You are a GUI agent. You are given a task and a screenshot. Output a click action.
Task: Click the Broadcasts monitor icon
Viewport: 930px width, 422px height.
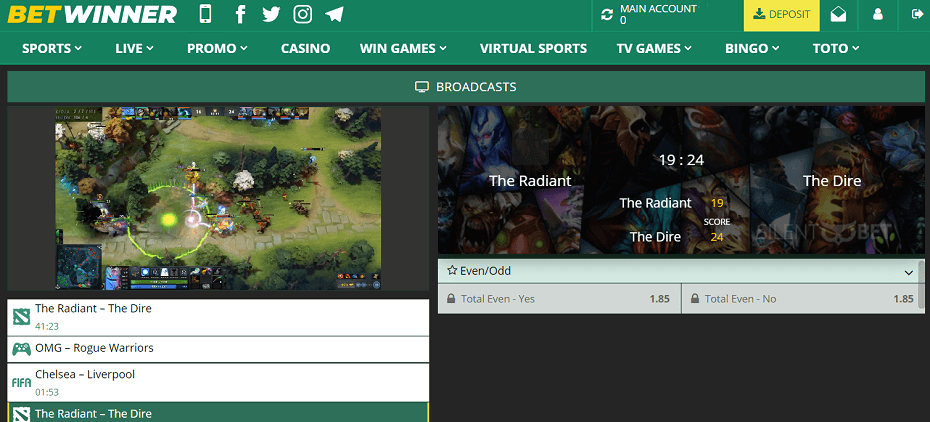pyautogui.click(x=422, y=87)
